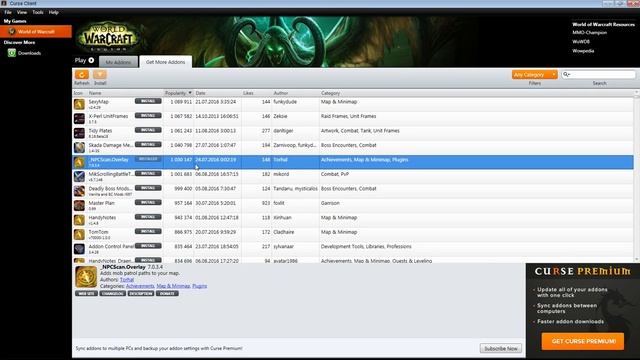Click the SexyMap addon icon
The image size is (640, 360).
coord(79,104)
